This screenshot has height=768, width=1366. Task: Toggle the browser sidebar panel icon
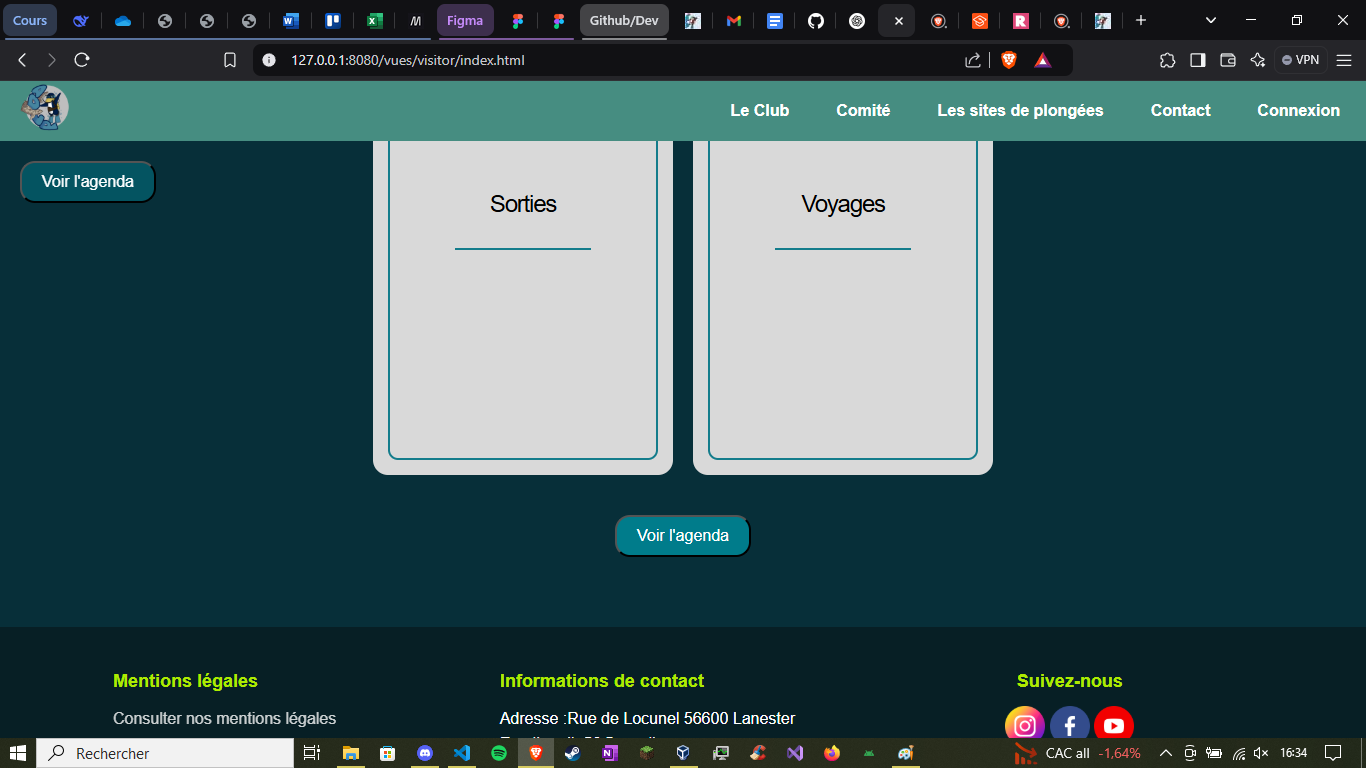pos(1197,59)
